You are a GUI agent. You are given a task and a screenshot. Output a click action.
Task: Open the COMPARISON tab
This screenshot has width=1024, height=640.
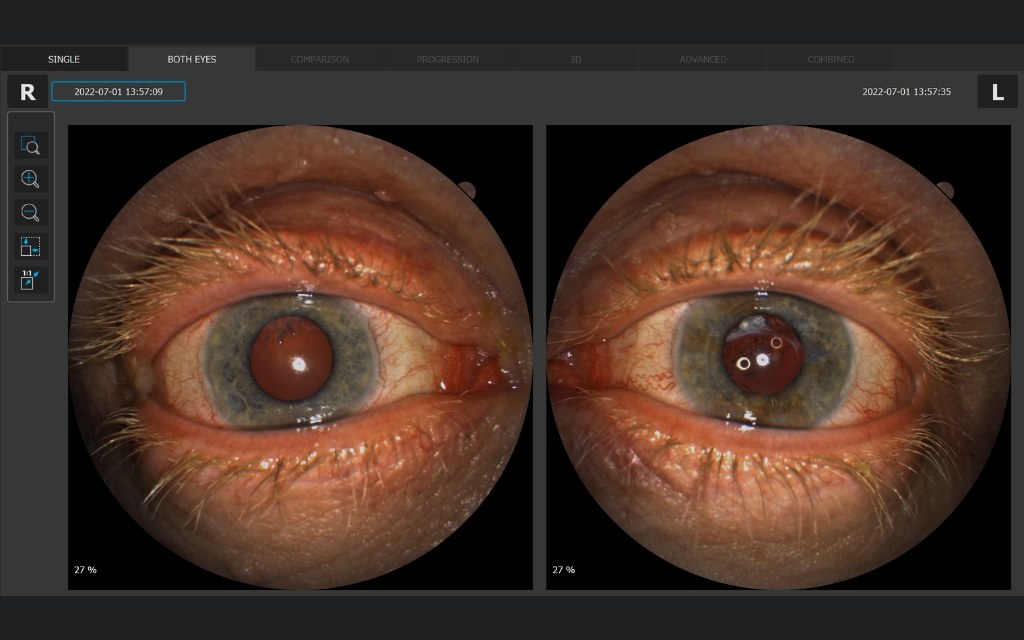point(319,59)
